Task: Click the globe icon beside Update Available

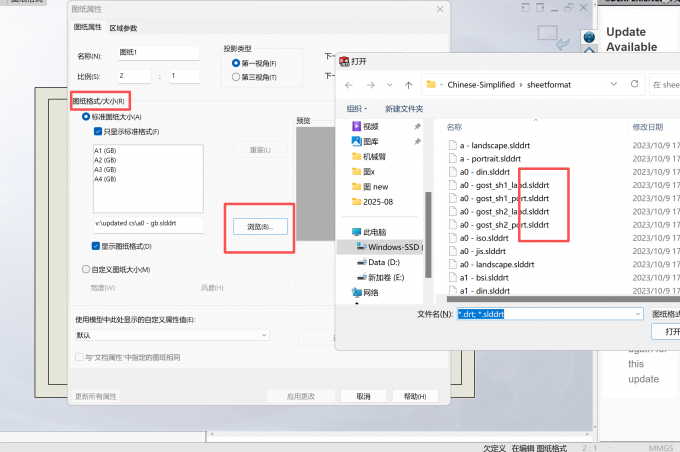Action: (589, 37)
